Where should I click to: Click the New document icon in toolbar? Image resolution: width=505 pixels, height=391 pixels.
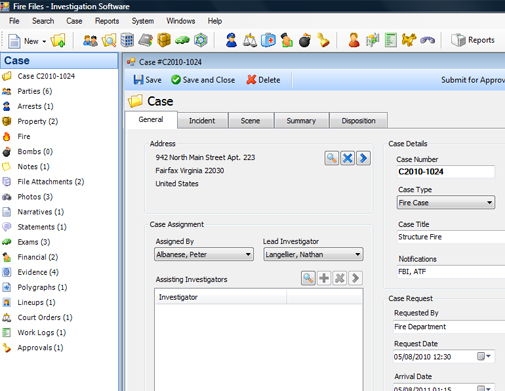tap(14, 41)
